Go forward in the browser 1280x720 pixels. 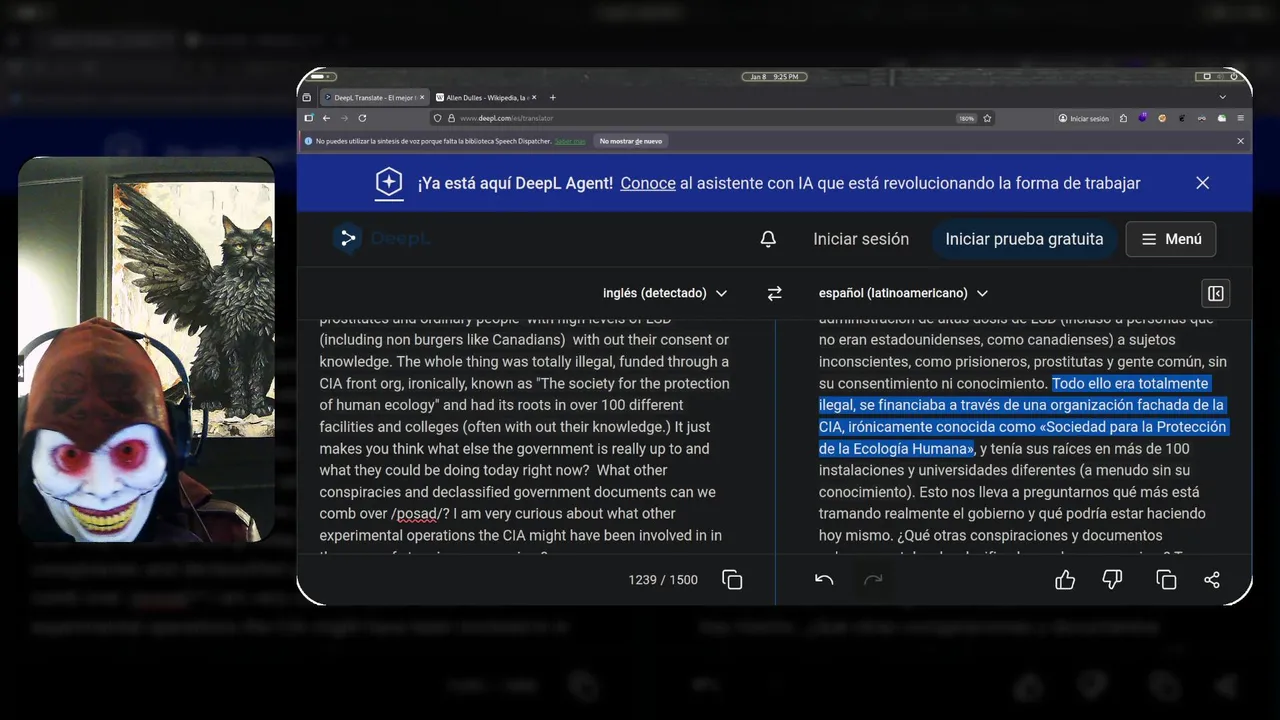(x=344, y=118)
